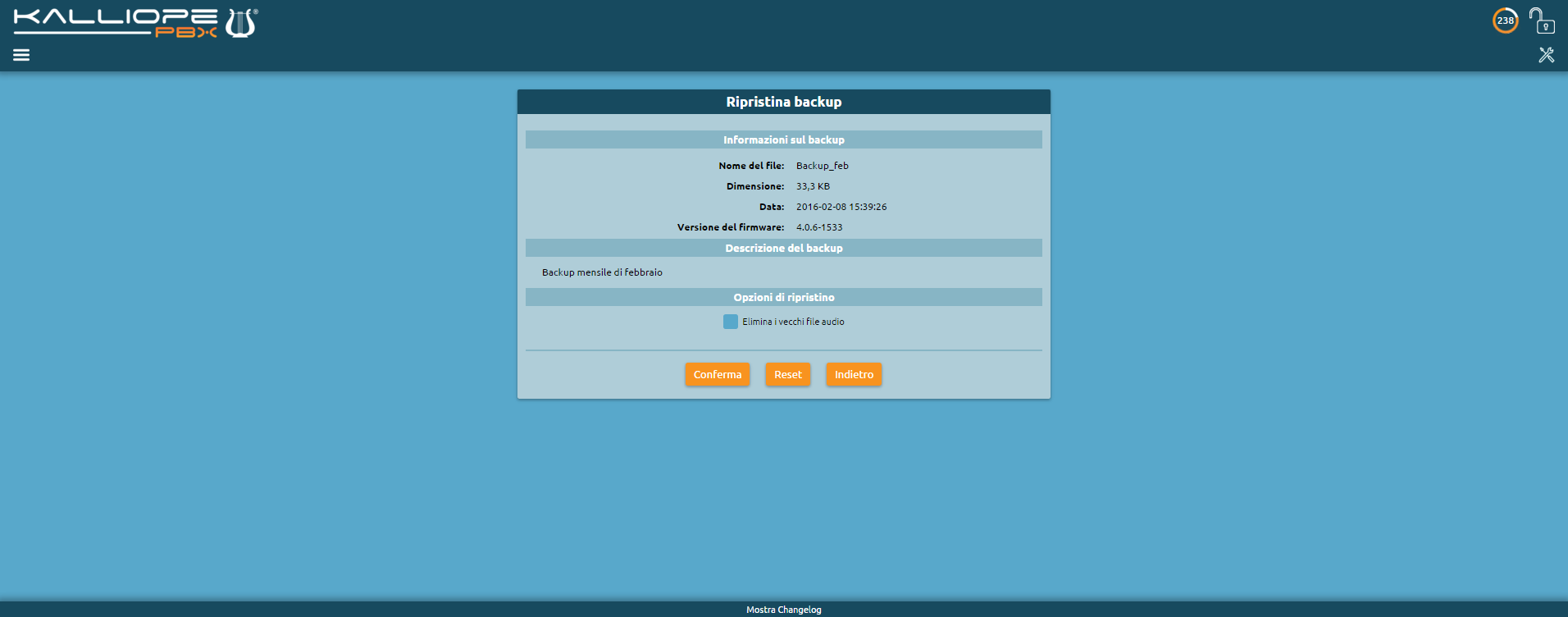Enable Elimina i vecchi file audio checkbox

coord(730,322)
